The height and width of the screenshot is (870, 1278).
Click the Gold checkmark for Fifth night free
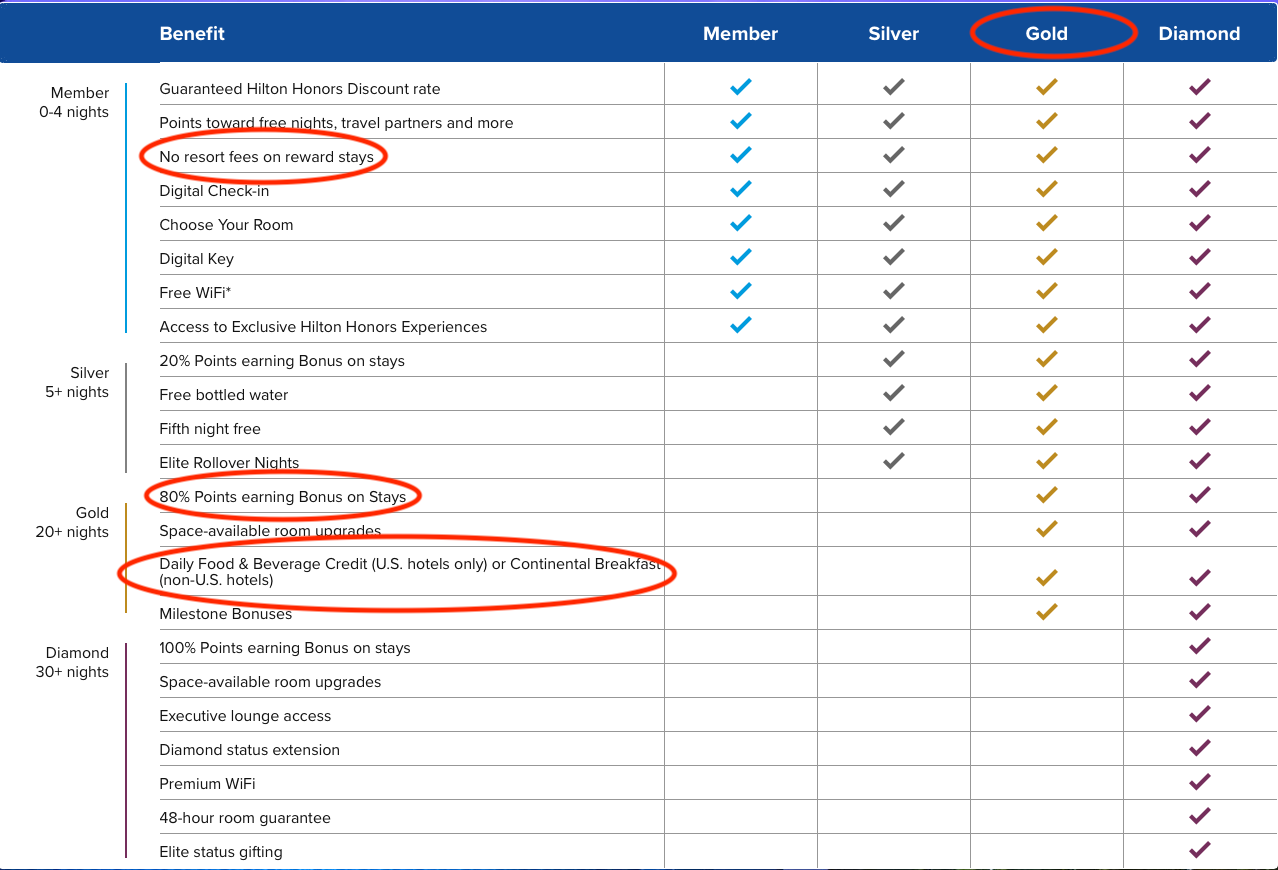1047,427
